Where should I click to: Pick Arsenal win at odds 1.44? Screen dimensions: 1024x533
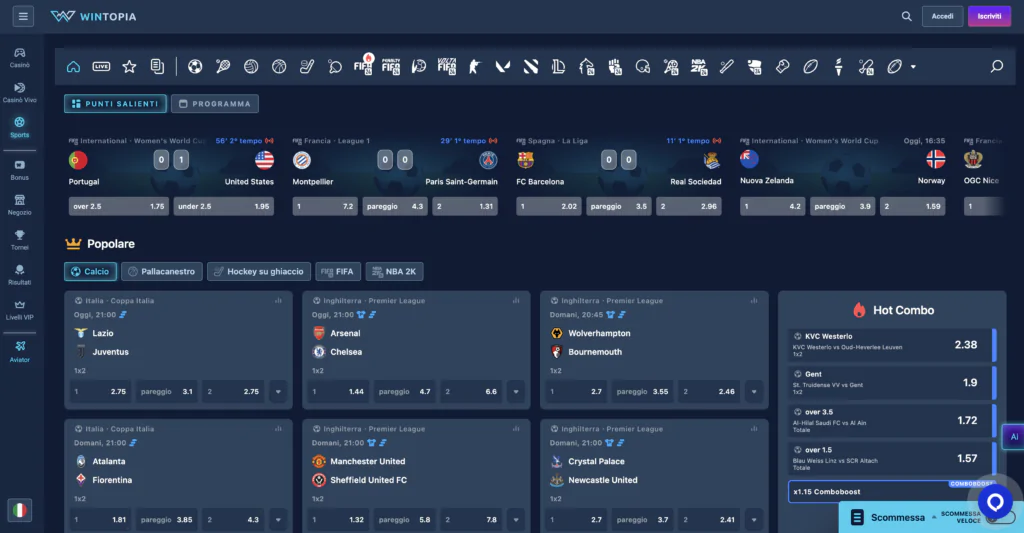338,392
